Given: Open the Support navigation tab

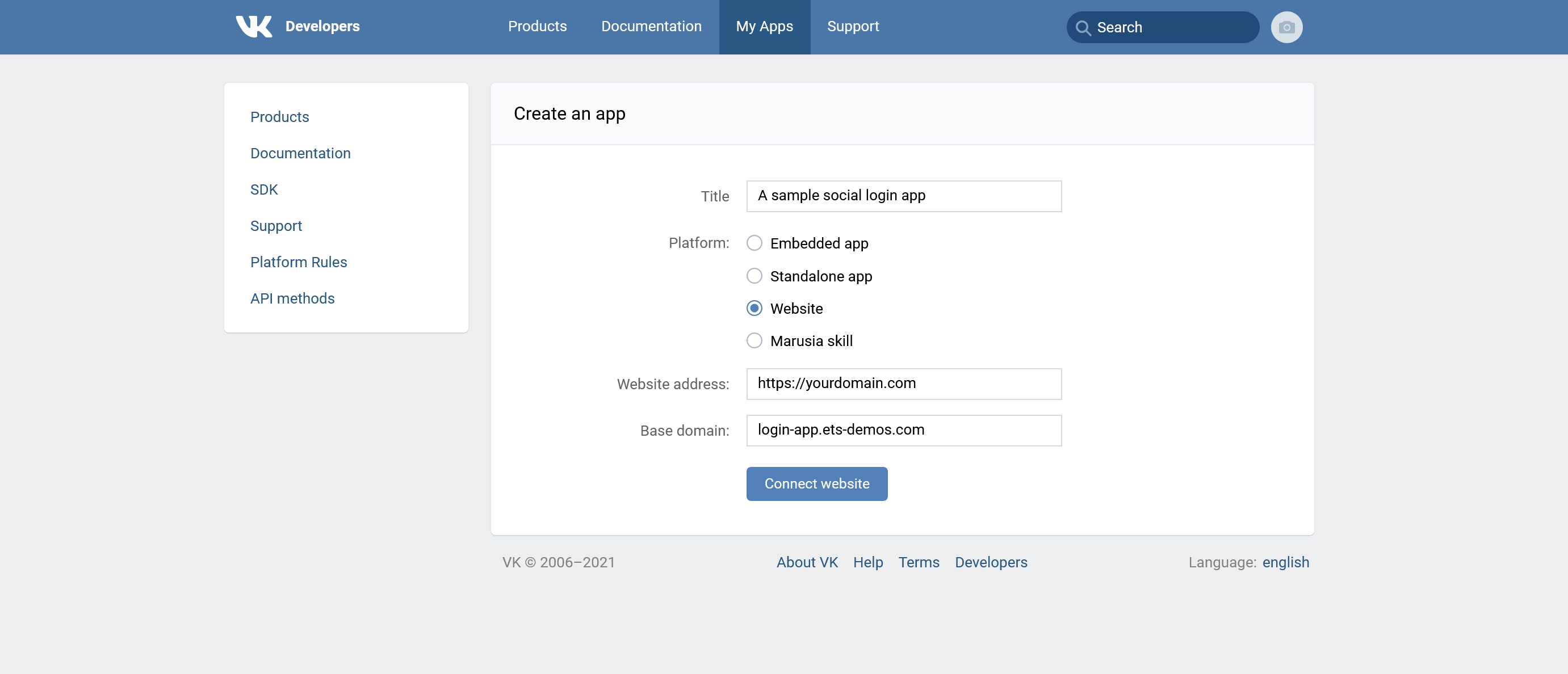Looking at the screenshot, I should pos(853,27).
